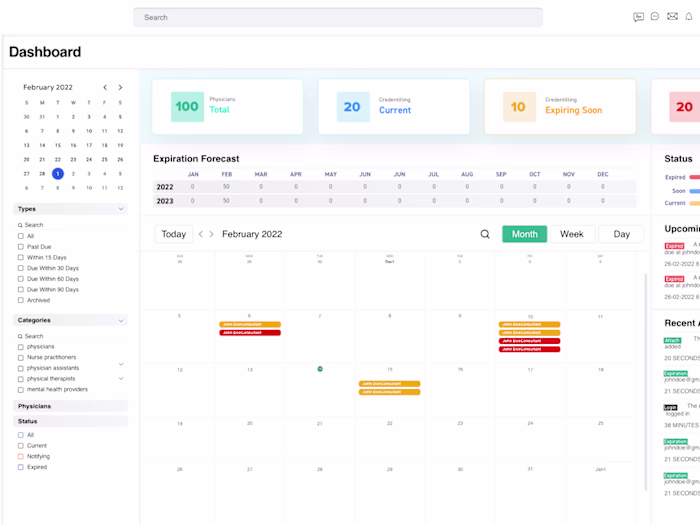This screenshot has width=700, height=525.
Task: Check the mental health providers checkbox
Action: tap(21, 390)
